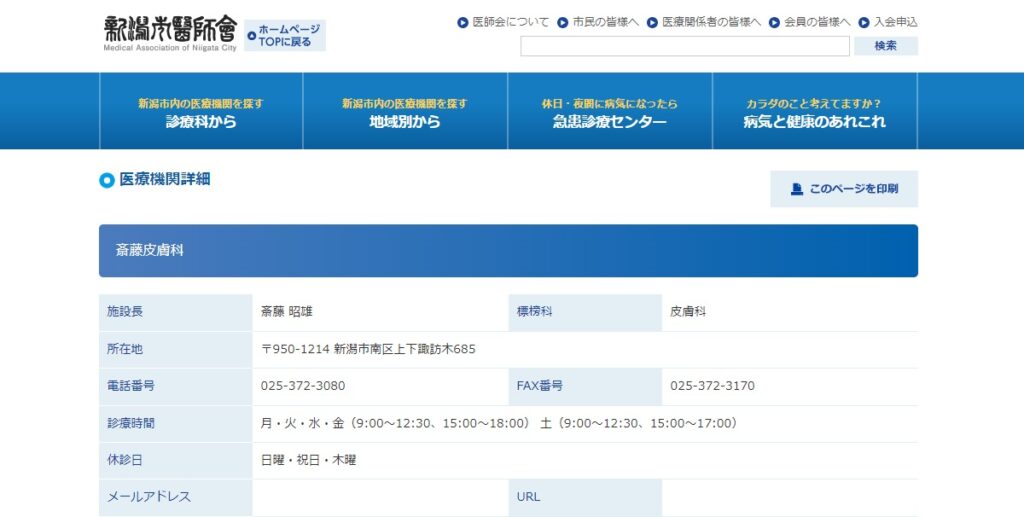Follow the ホームページTOPに戻る link
The width and height of the screenshot is (1024, 517).
pos(290,36)
